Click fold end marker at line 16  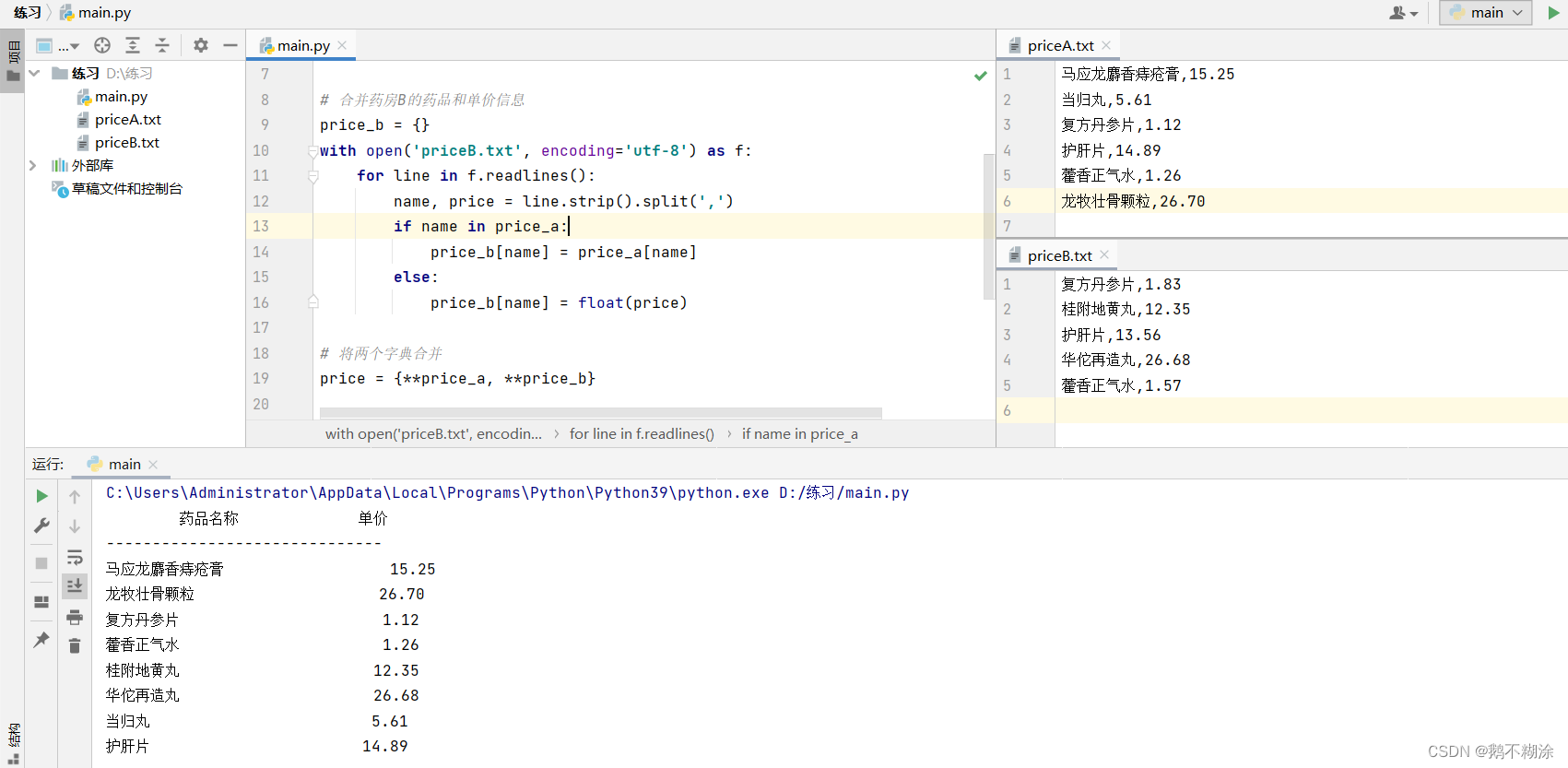tap(312, 301)
